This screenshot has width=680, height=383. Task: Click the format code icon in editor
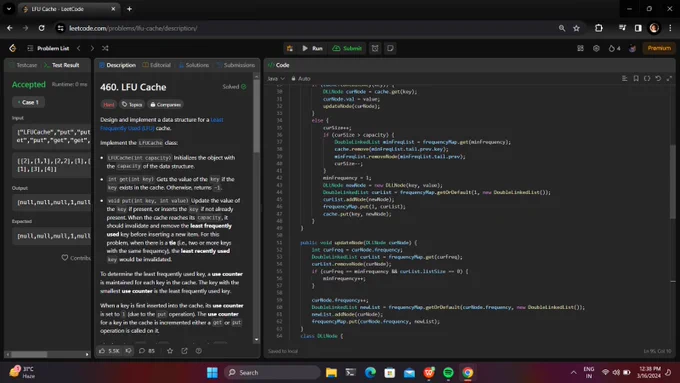click(624, 79)
